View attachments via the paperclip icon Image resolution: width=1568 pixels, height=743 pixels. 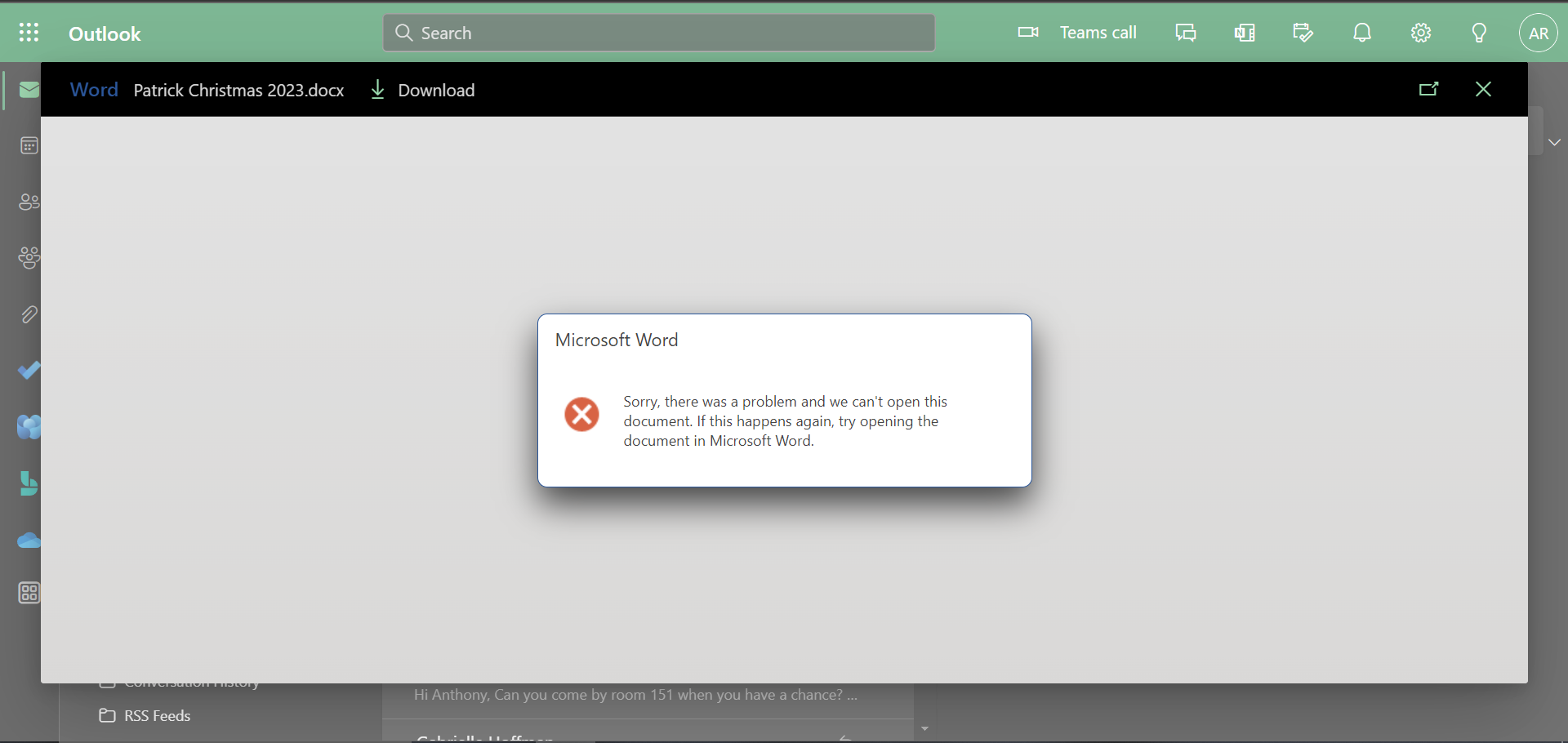tap(29, 315)
